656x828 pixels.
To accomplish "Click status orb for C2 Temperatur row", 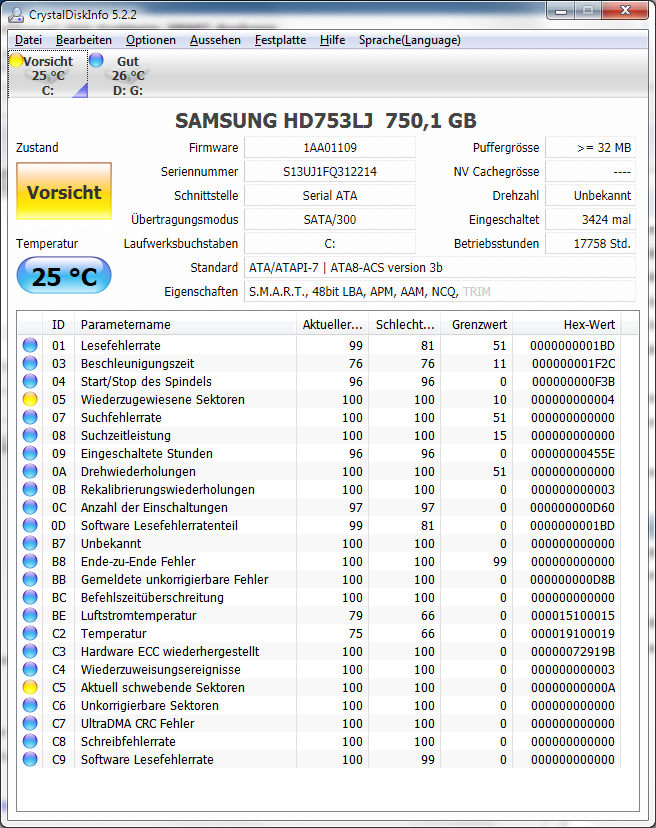I will coord(30,633).
